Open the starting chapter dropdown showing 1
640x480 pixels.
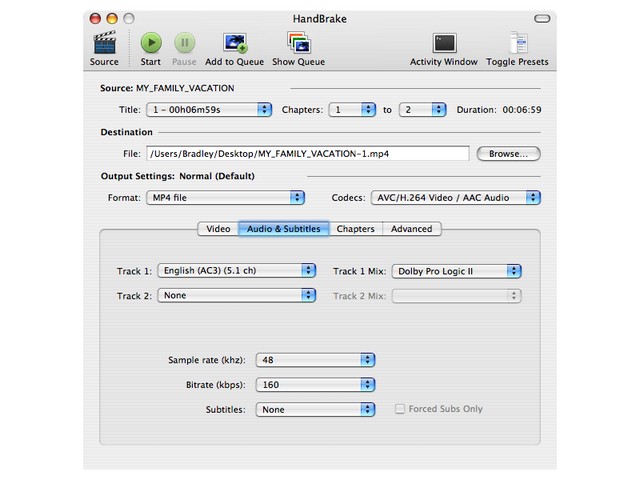(x=352, y=109)
